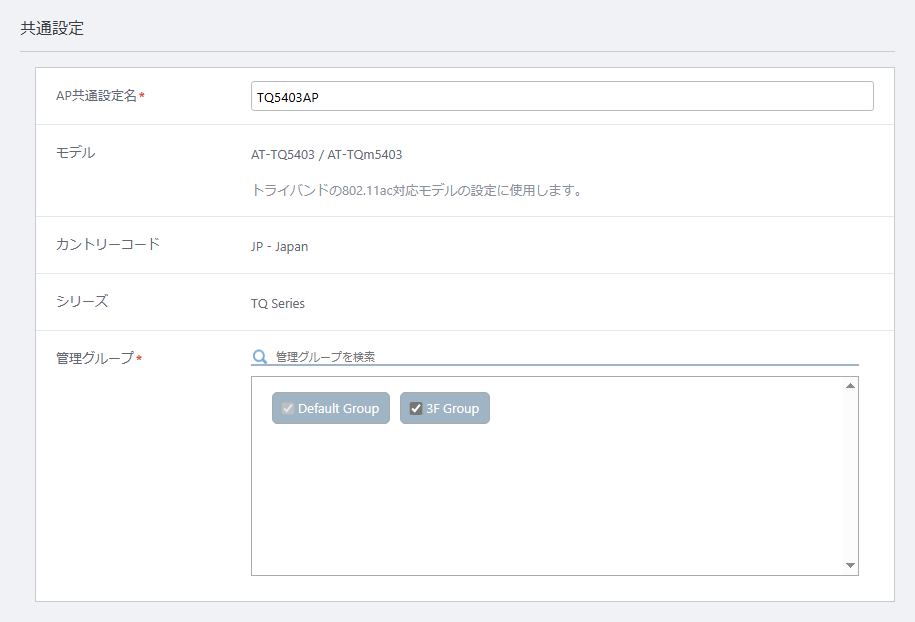Uncheck the 3F Group checkbox
Viewport: 915px width, 622px height.
(415, 408)
